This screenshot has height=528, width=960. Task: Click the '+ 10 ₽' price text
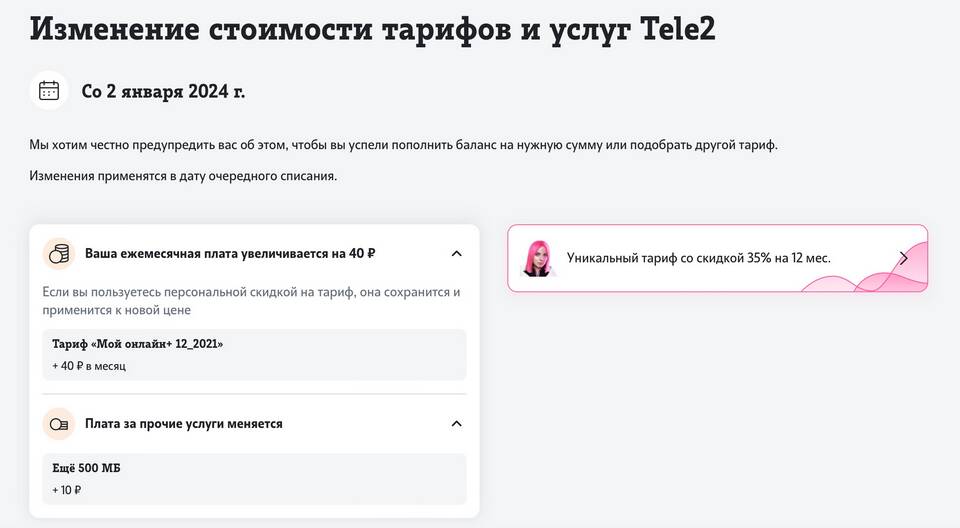(67, 491)
